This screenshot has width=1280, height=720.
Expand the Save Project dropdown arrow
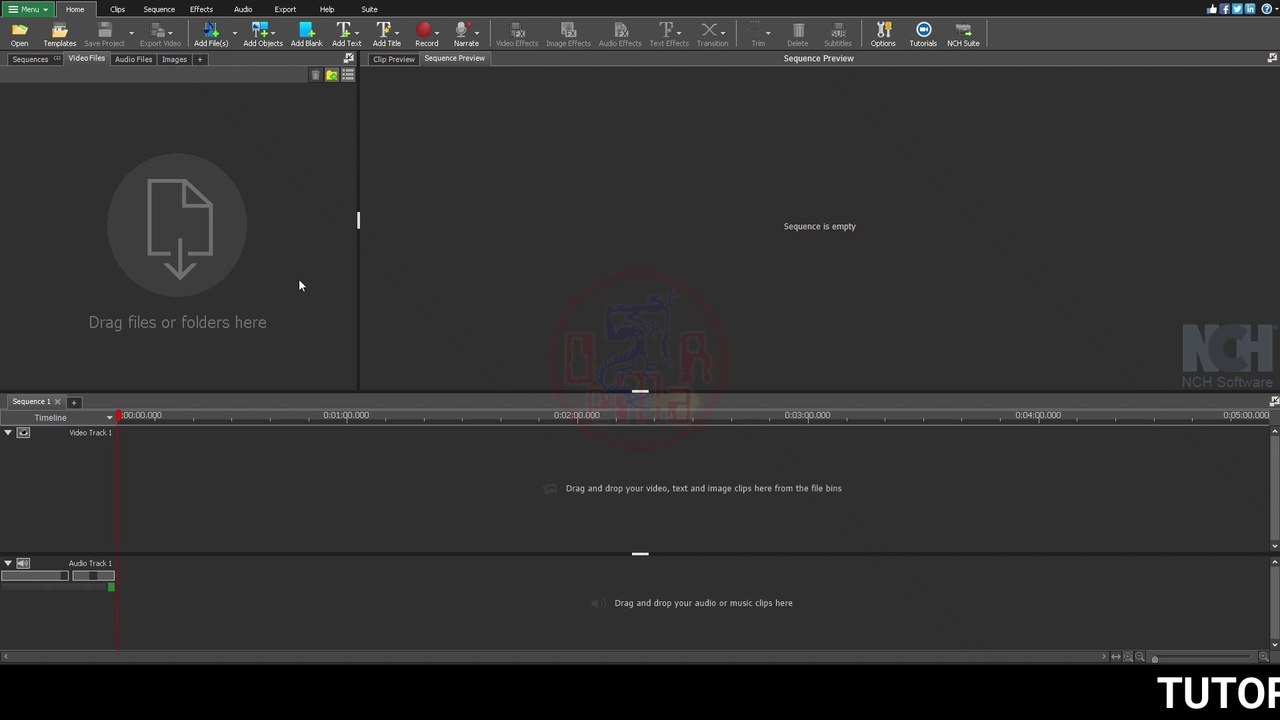point(131,33)
